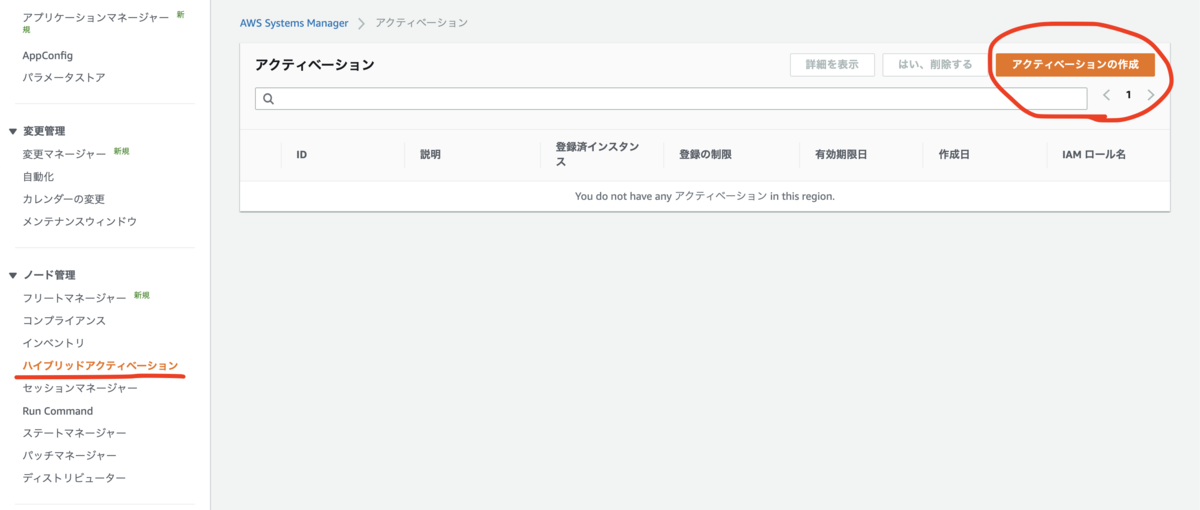1200x510 pixels.
Task: Open Run Command in sidebar
Action: pyautogui.click(x=57, y=411)
